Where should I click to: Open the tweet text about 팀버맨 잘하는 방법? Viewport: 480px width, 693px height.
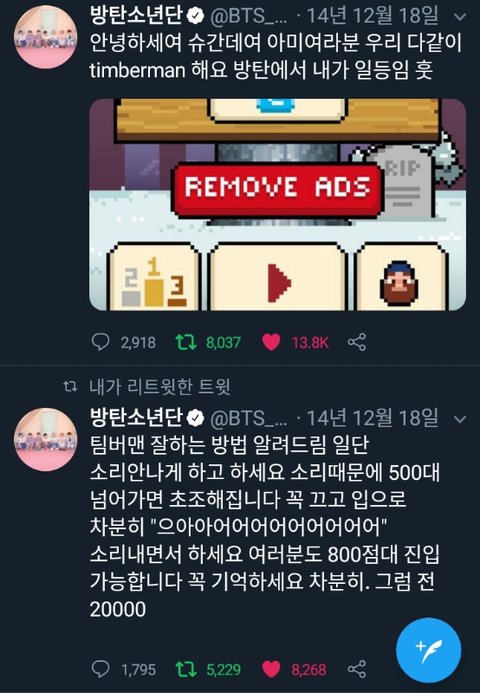[x=264, y=526]
